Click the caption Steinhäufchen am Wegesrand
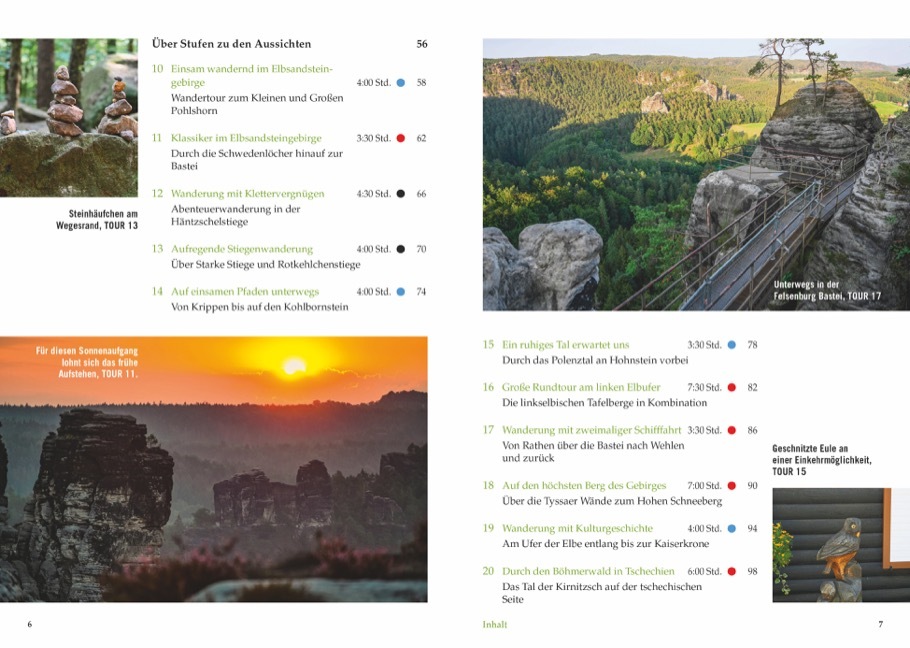 point(96,219)
